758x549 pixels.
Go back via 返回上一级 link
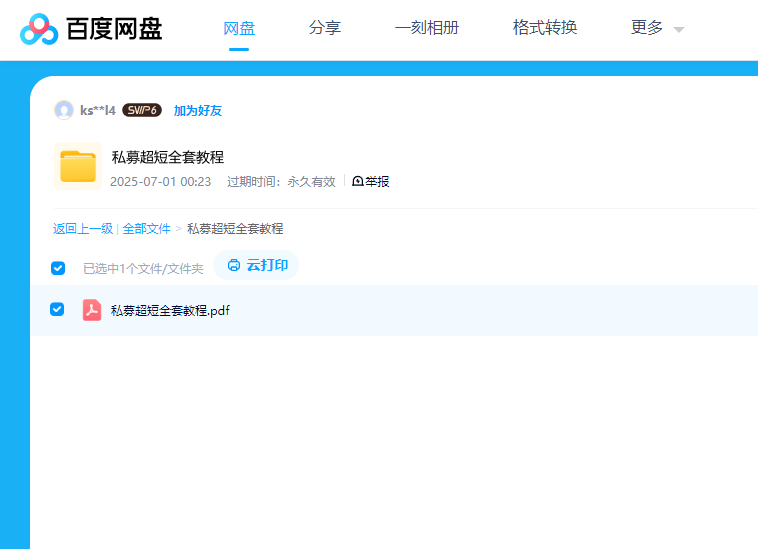pos(83,229)
